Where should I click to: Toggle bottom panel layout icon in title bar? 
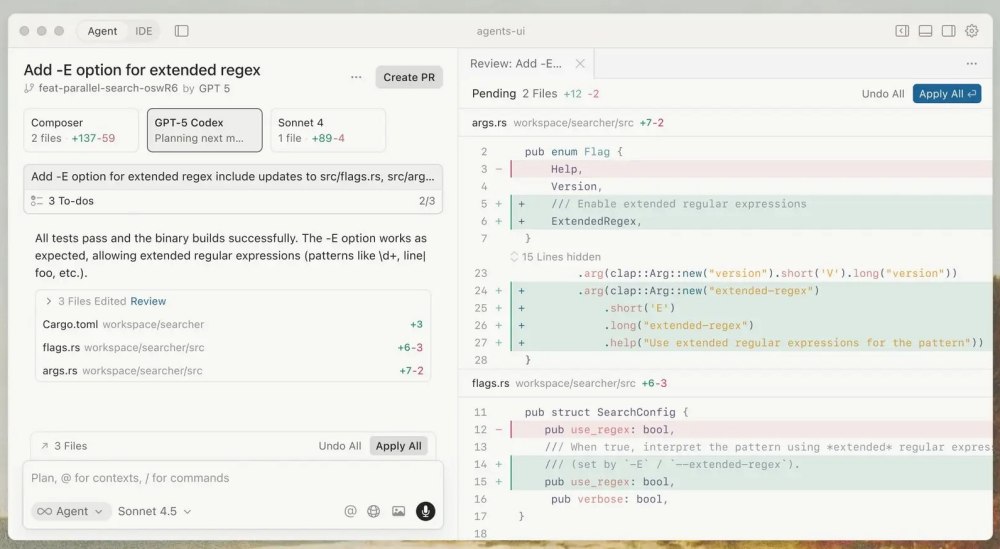pos(925,31)
